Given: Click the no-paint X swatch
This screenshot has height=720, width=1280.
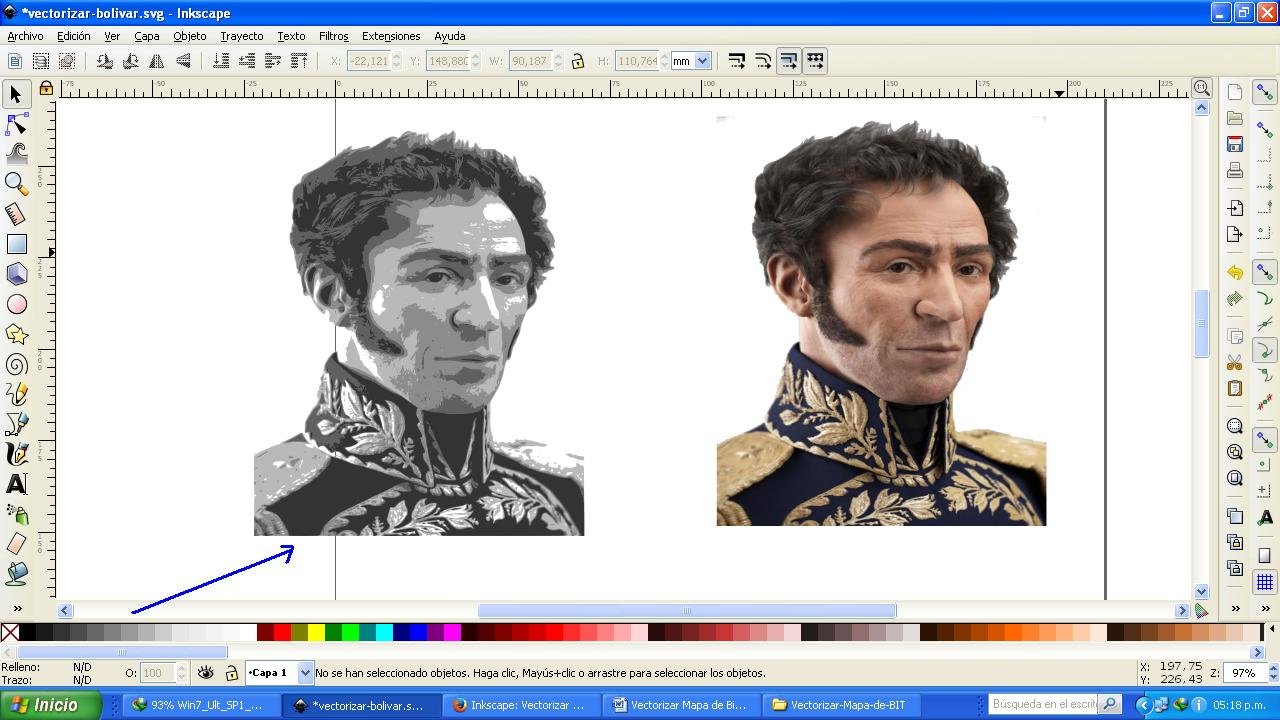Looking at the screenshot, I should (9, 632).
